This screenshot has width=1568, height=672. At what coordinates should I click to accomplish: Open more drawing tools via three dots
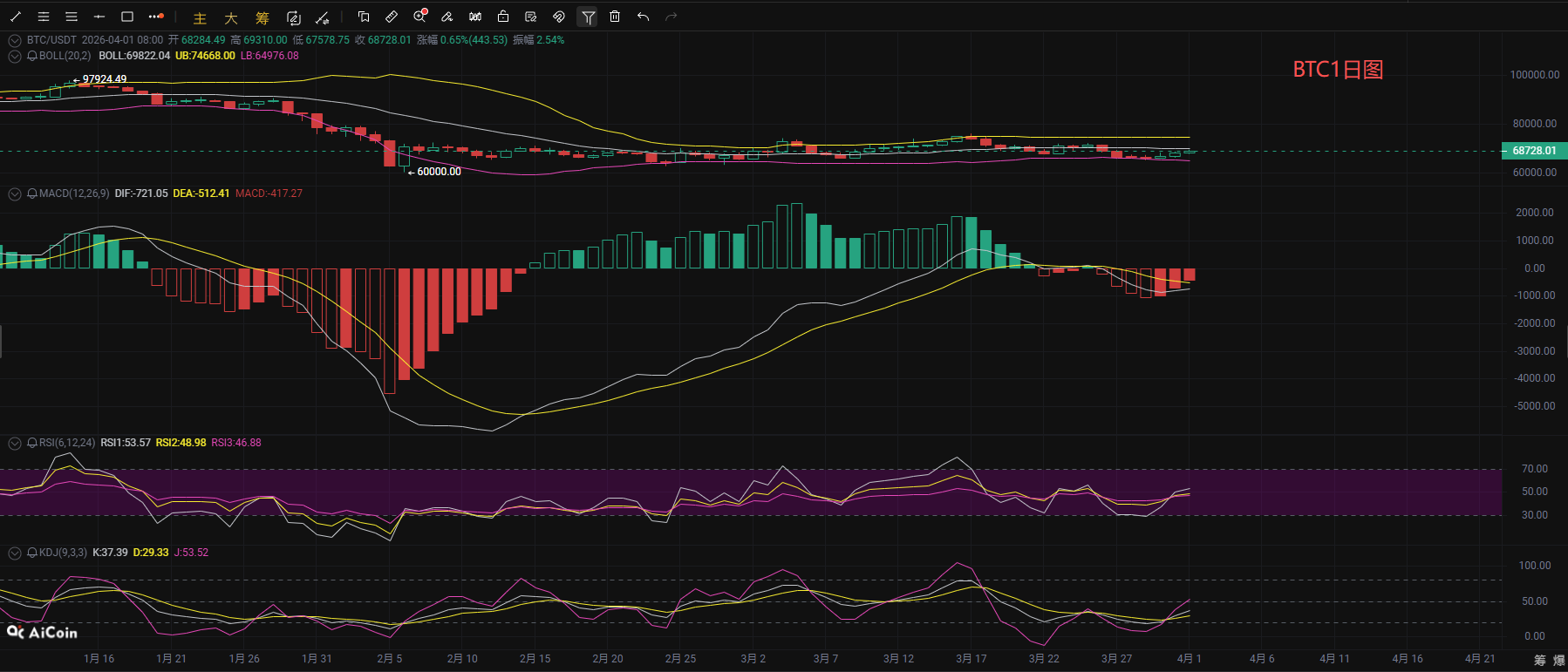tap(155, 17)
